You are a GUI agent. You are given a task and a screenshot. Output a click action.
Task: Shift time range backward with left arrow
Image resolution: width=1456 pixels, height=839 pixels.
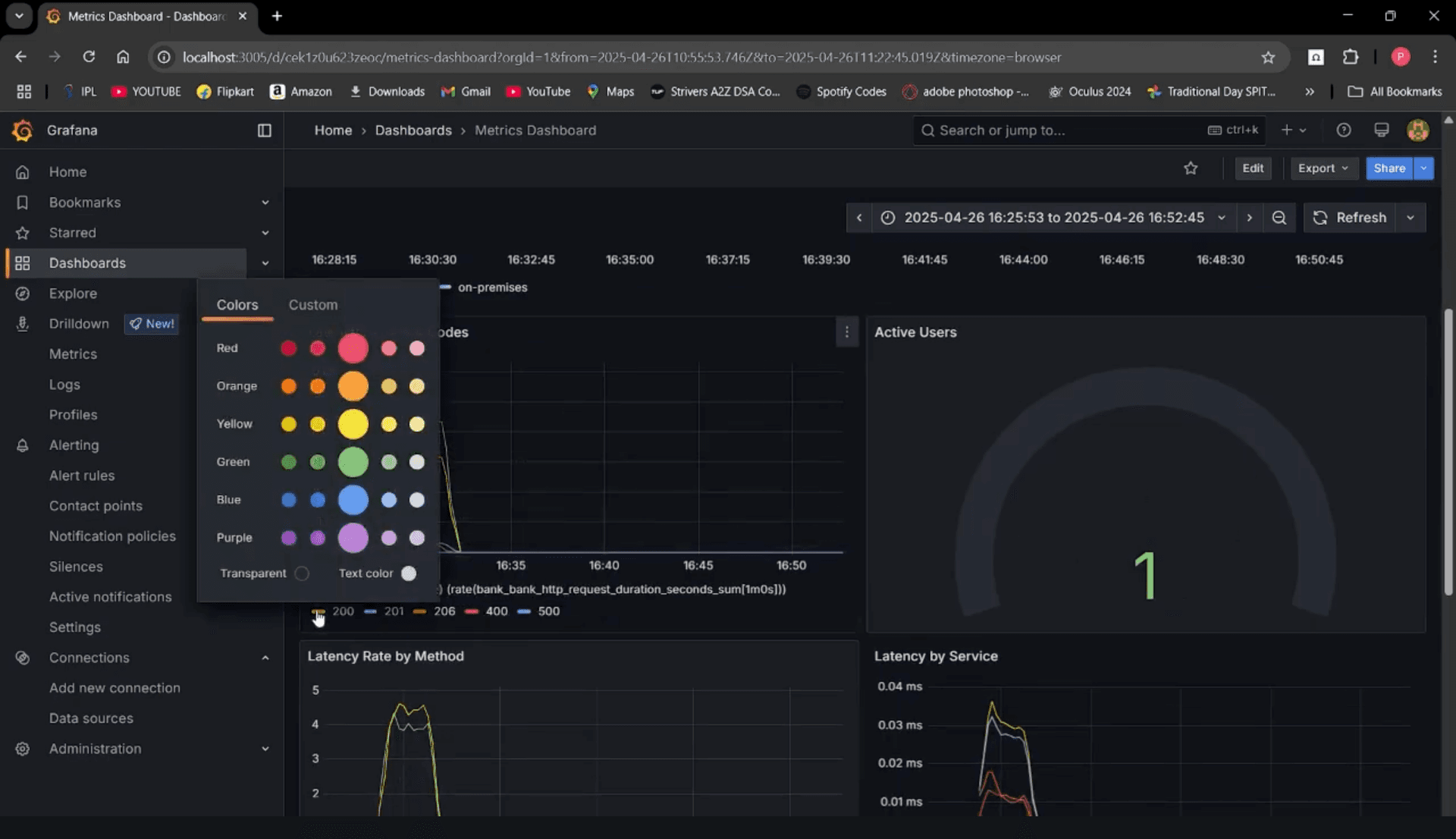[x=858, y=218]
